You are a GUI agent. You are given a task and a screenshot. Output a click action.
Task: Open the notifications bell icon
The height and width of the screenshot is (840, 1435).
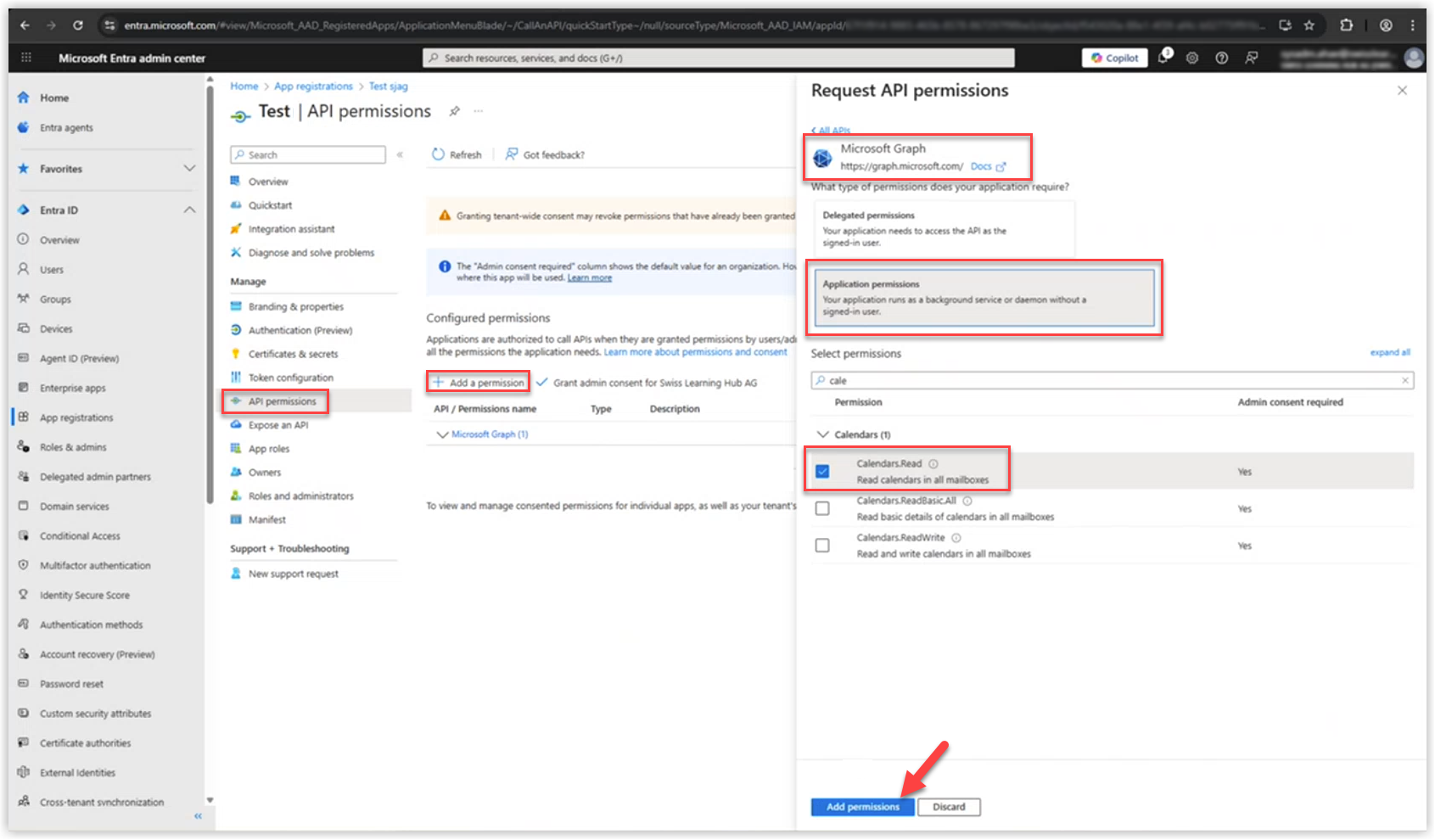[x=1163, y=58]
